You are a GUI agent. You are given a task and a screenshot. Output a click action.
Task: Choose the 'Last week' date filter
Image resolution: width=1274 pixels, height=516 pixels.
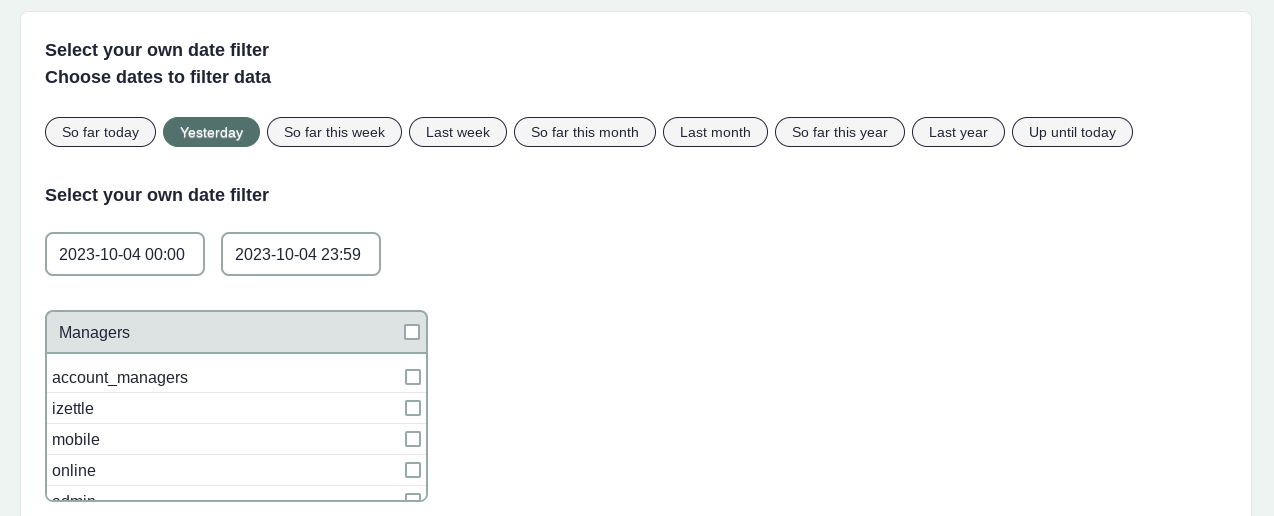tap(457, 132)
